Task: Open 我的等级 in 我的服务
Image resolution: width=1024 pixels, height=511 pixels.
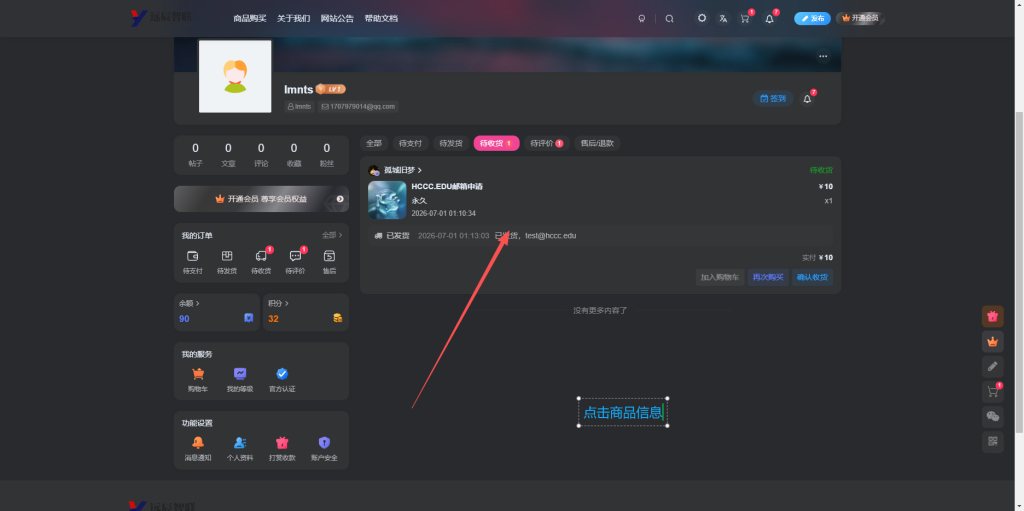Action: (240, 380)
